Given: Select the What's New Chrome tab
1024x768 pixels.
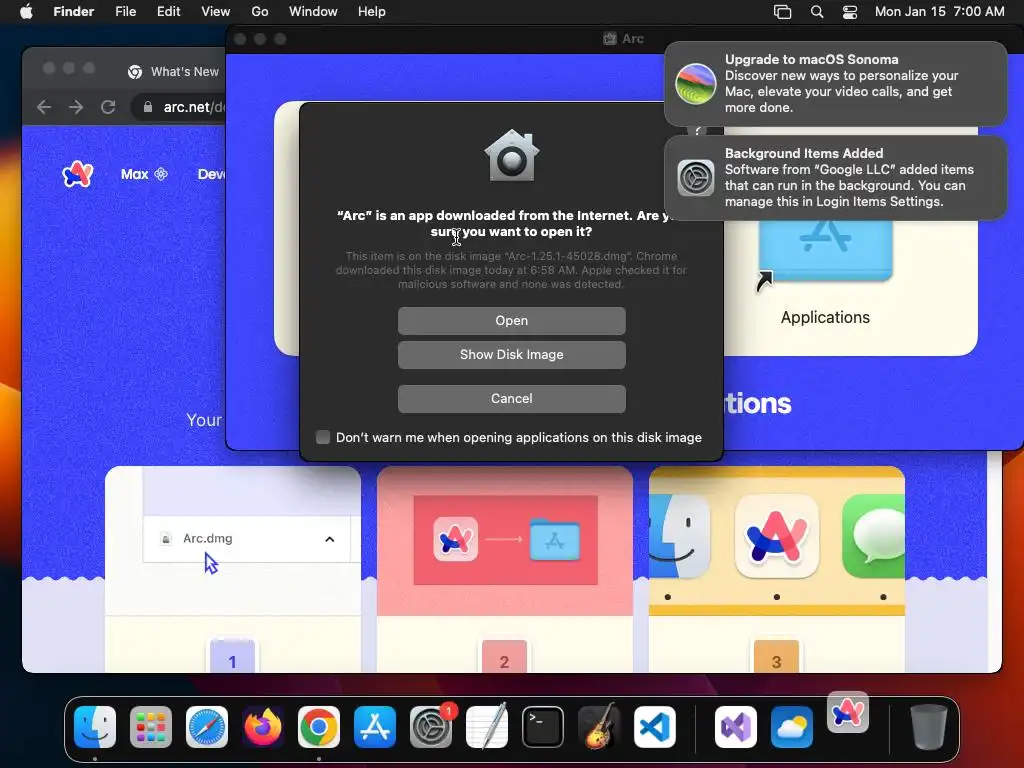Looking at the screenshot, I should [x=174, y=72].
